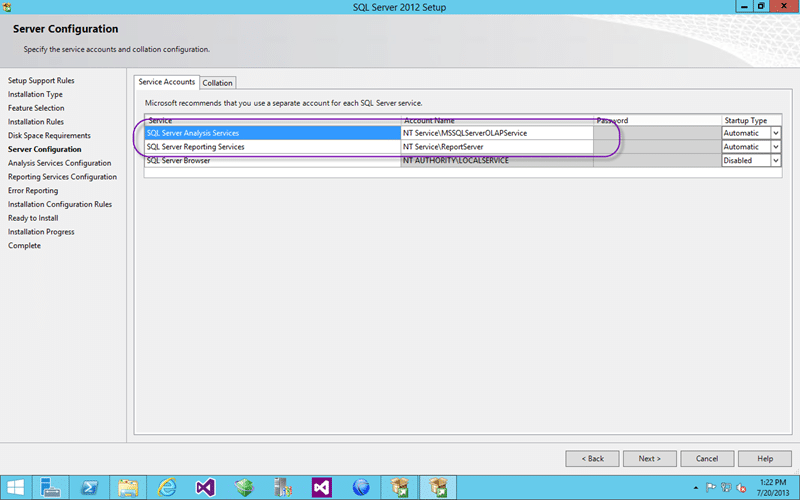Select Server Configuration step in sidebar

pyautogui.click(x=44, y=149)
